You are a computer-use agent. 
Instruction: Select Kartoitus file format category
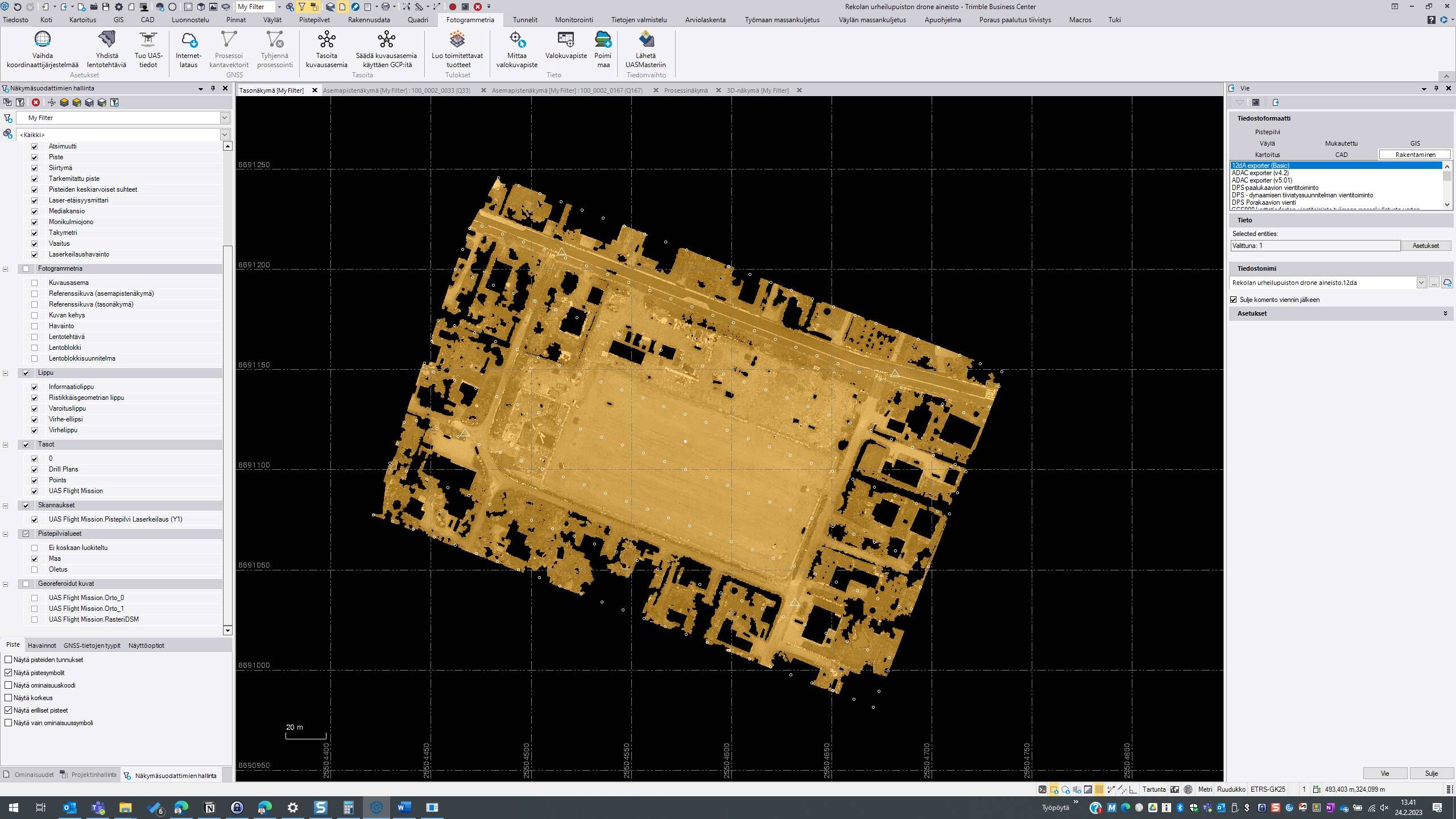(x=1267, y=155)
